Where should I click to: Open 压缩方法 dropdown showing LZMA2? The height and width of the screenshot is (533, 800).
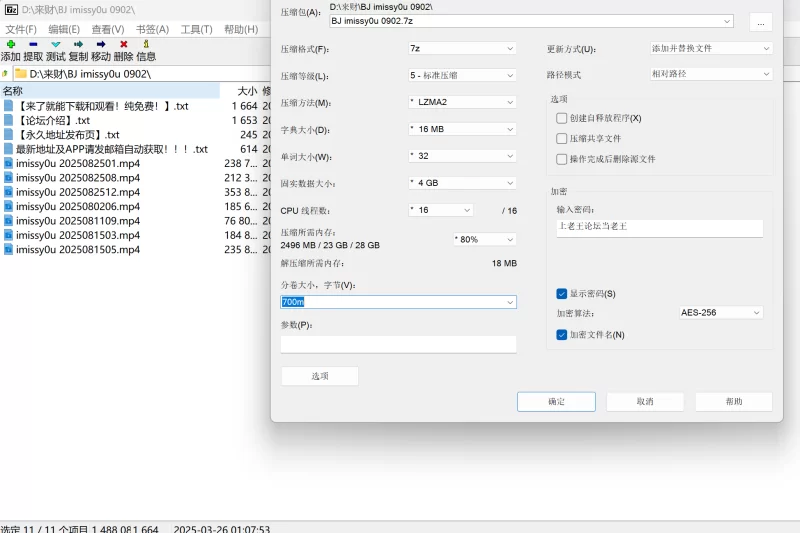pyautogui.click(x=462, y=102)
